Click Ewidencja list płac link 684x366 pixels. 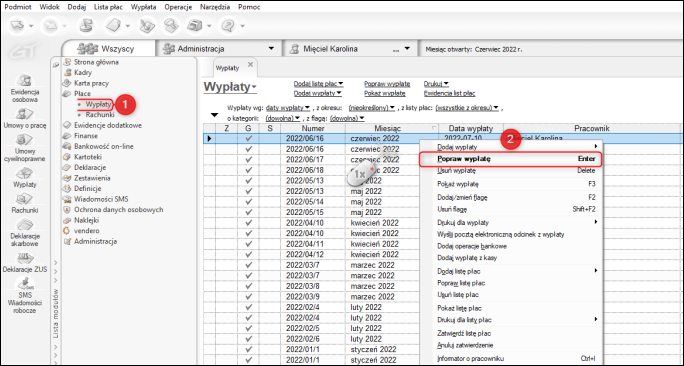[449, 93]
